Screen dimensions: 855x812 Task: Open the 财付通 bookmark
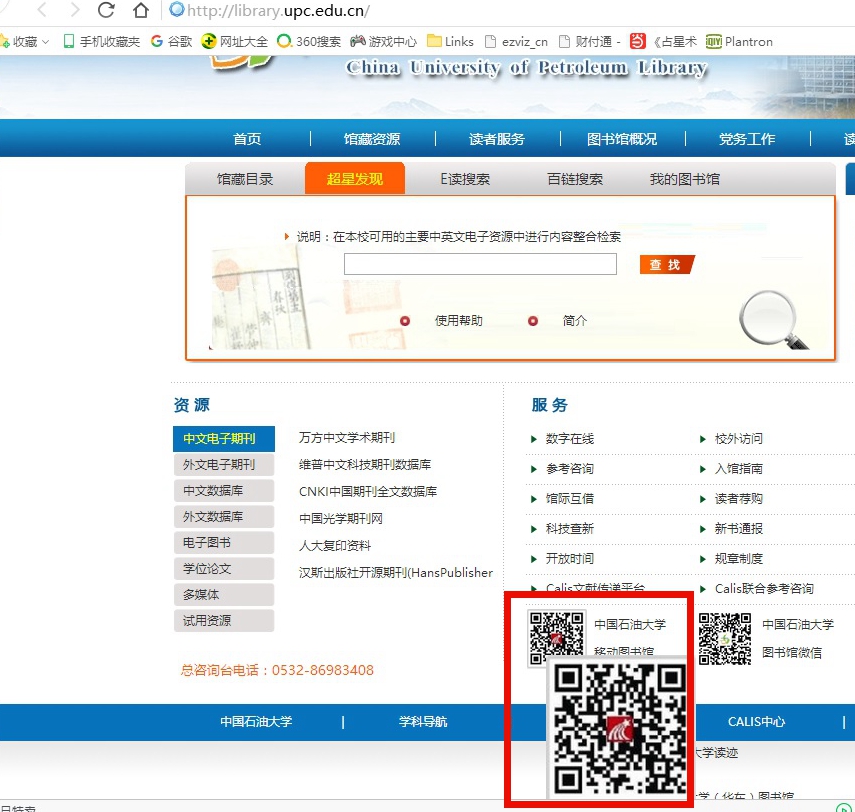(x=589, y=41)
